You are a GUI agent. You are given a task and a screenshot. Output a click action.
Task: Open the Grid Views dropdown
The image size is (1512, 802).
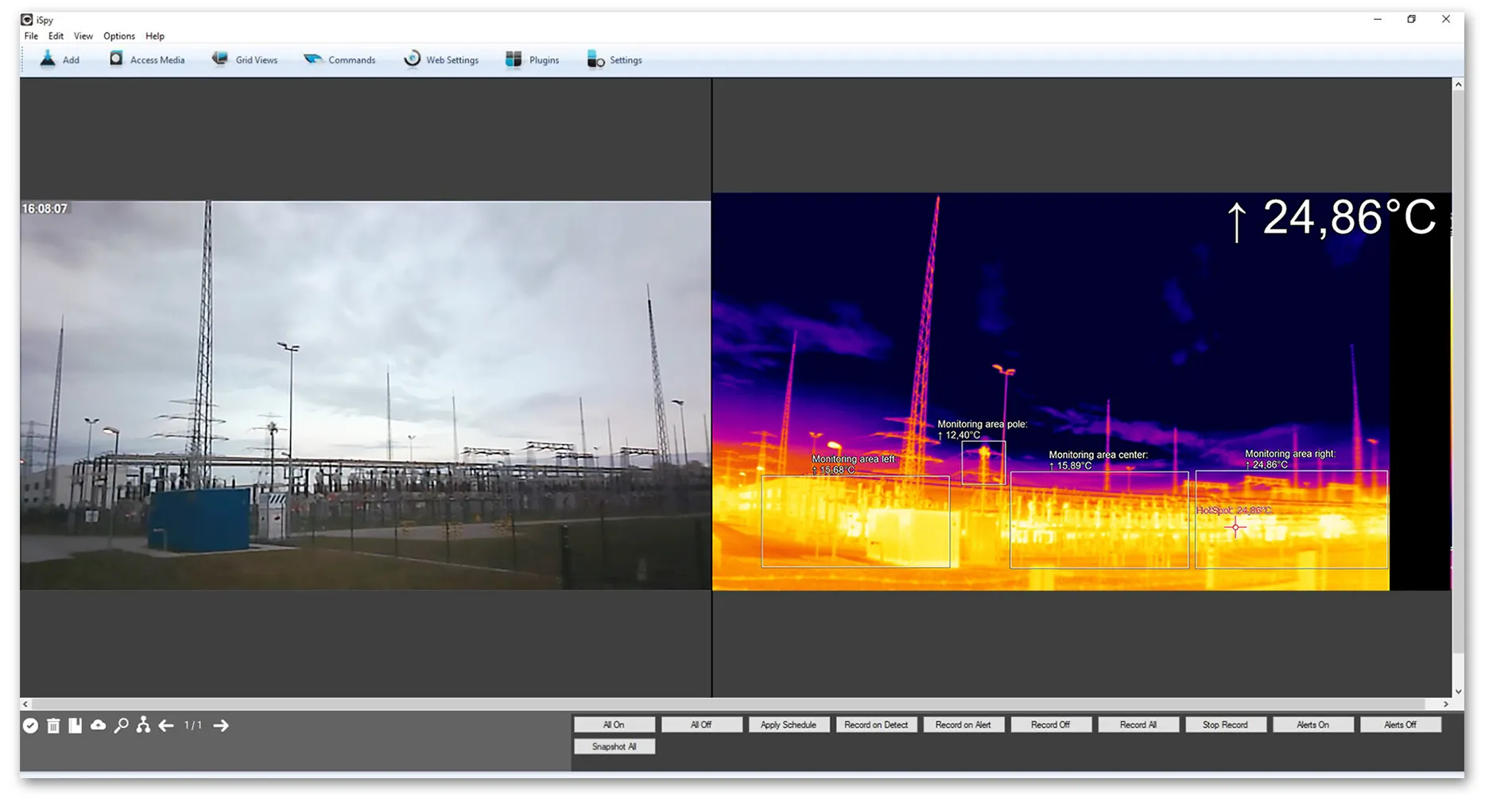[x=245, y=60]
